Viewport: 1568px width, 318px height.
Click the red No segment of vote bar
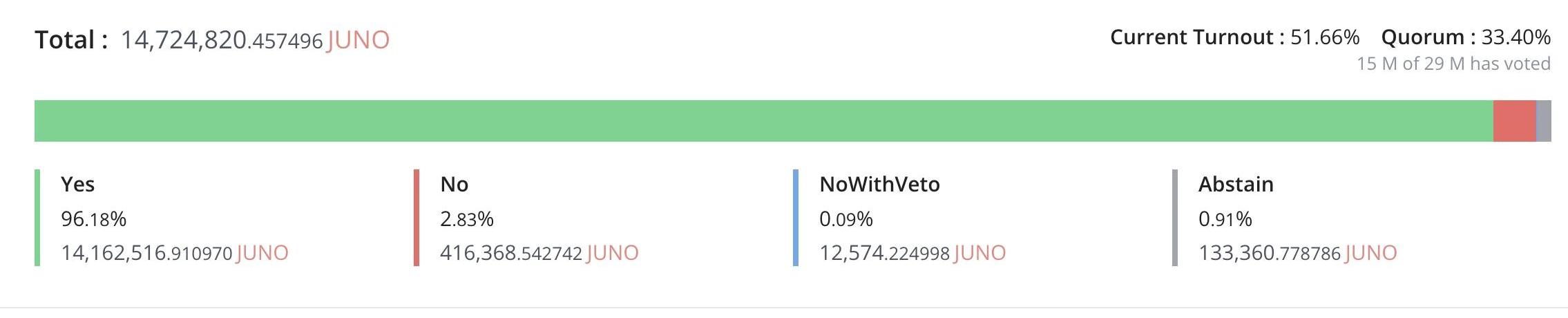click(x=1514, y=121)
